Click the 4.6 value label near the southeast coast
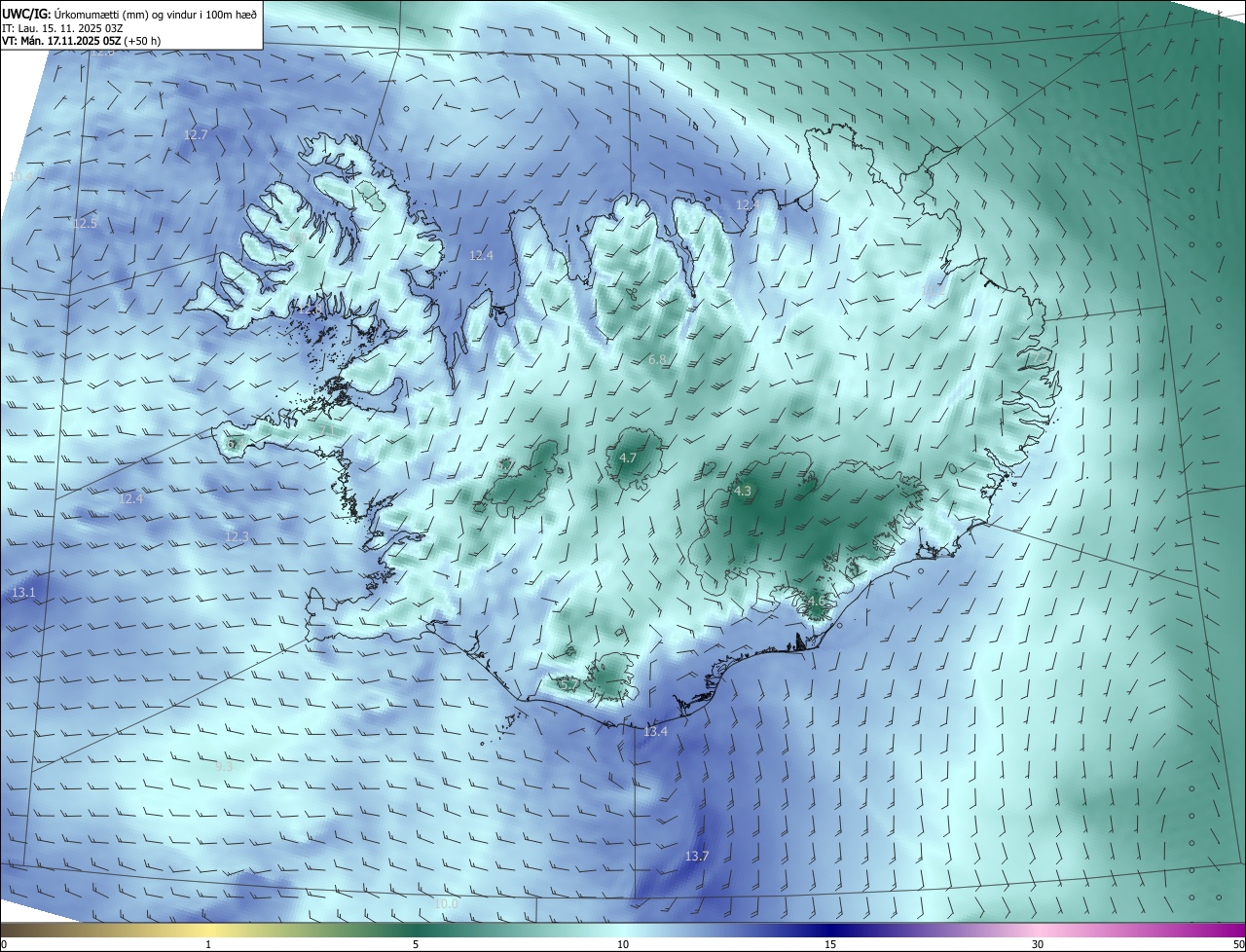1246x952 pixels. point(816,601)
